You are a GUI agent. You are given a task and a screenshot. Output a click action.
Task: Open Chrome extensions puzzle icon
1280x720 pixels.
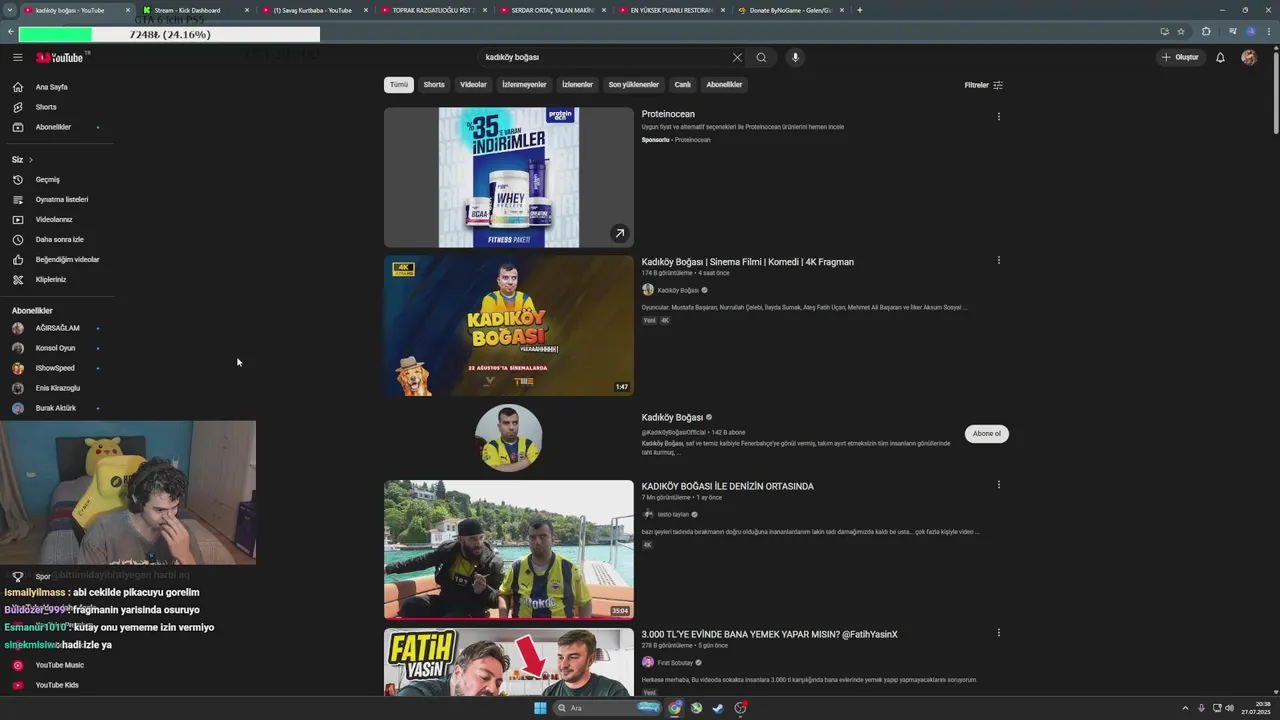(x=1206, y=32)
